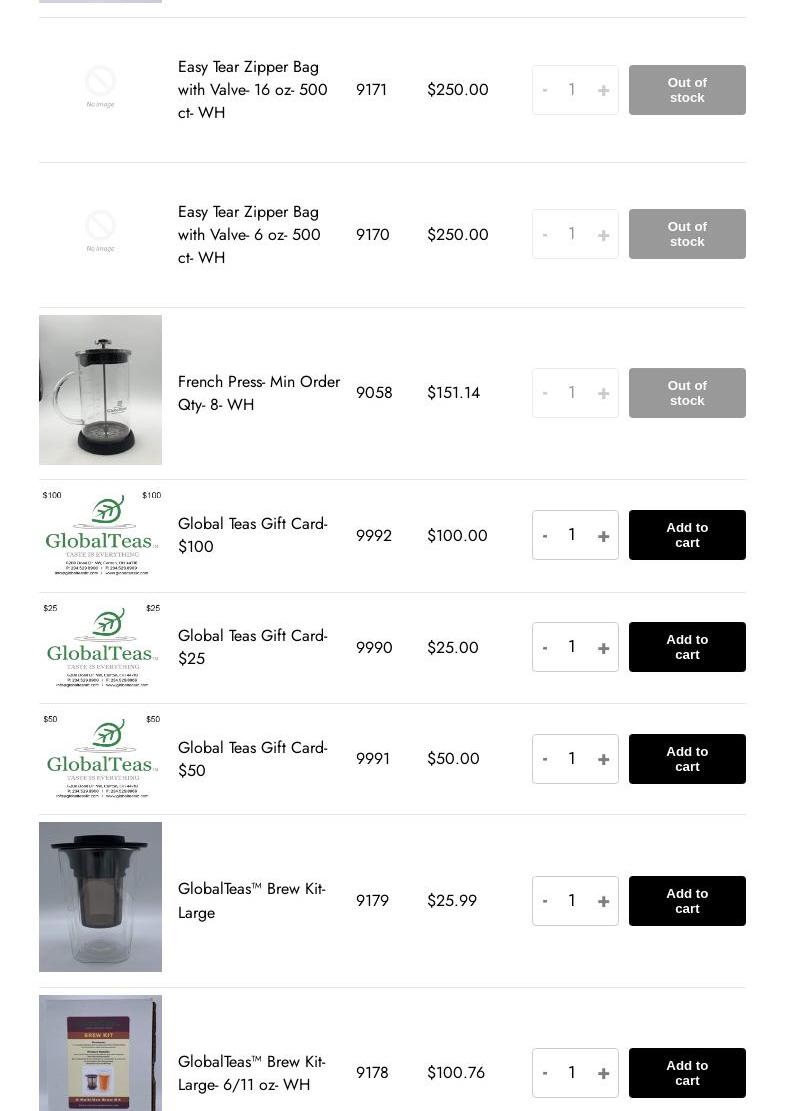Click minus for Global Teas Gift Card- $50
The height and width of the screenshot is (1111, 785).
click(545, 759)
